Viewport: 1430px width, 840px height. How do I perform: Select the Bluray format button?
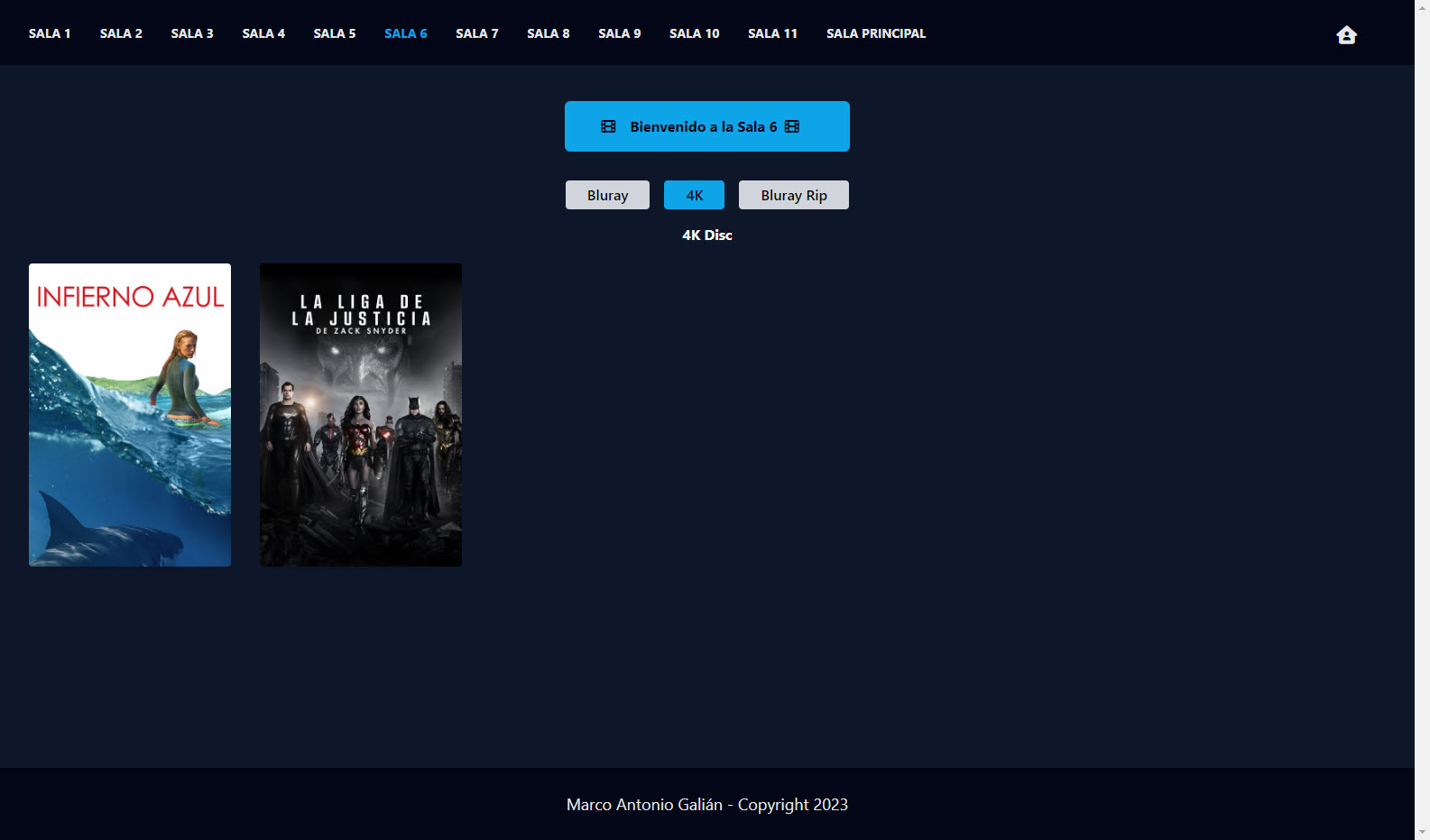[x=607, y=195]
